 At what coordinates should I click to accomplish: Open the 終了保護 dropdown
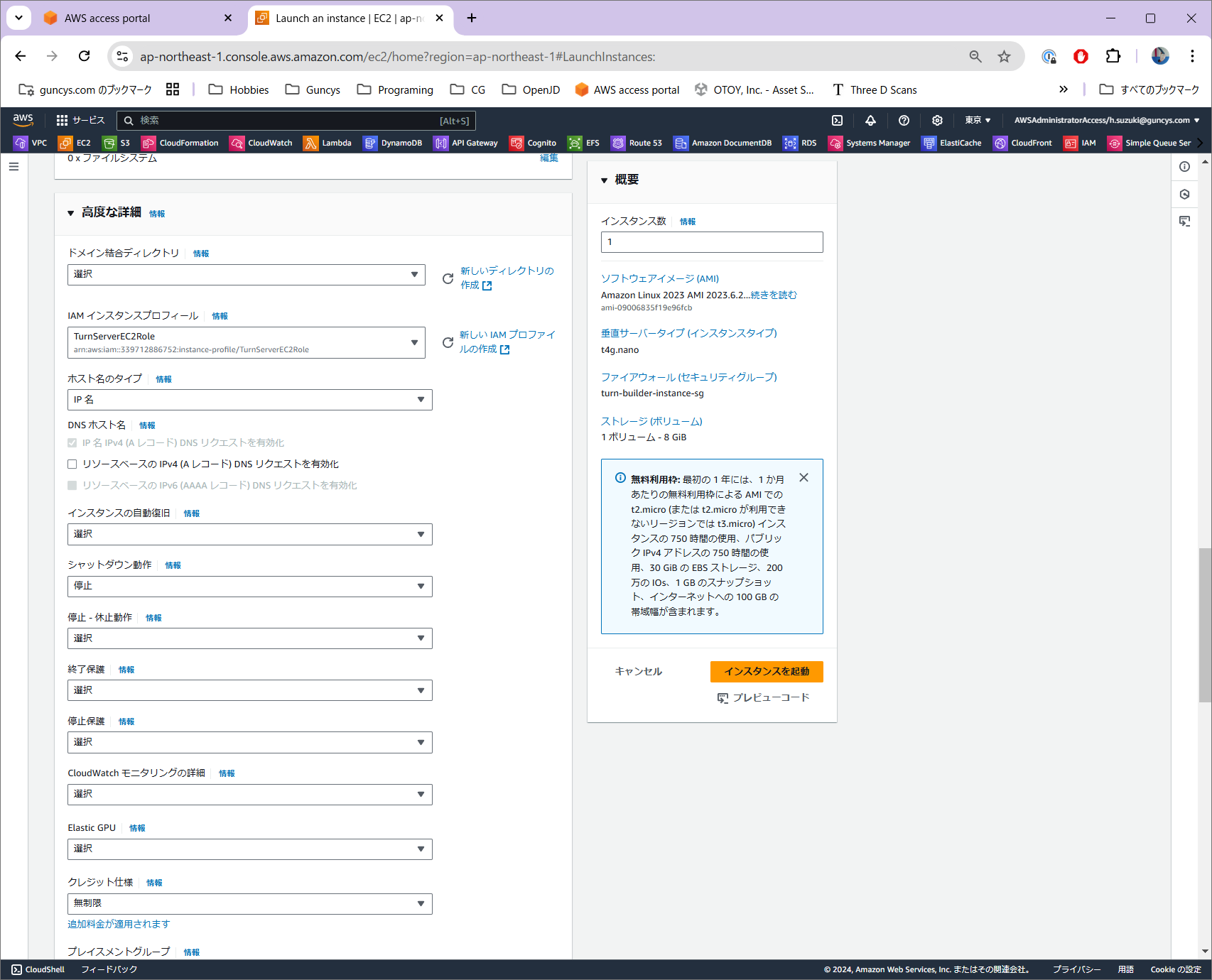(x=250, y=690)
